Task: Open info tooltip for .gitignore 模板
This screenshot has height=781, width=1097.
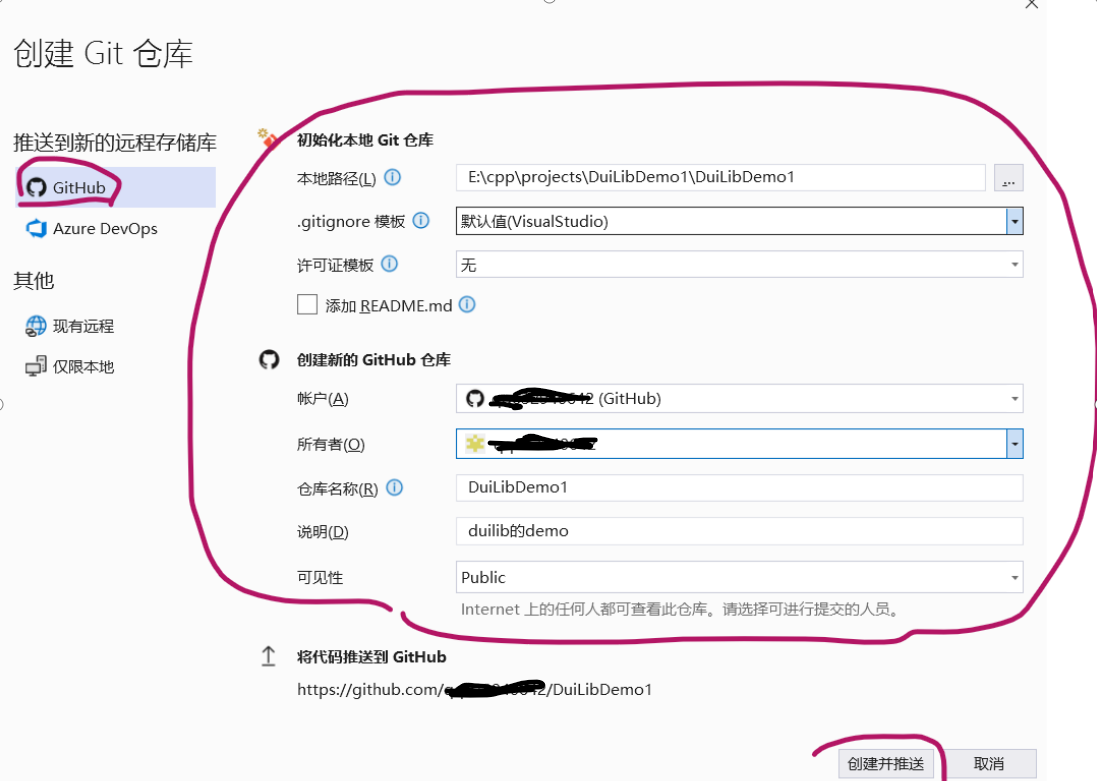Action: [x=420, y=221]
